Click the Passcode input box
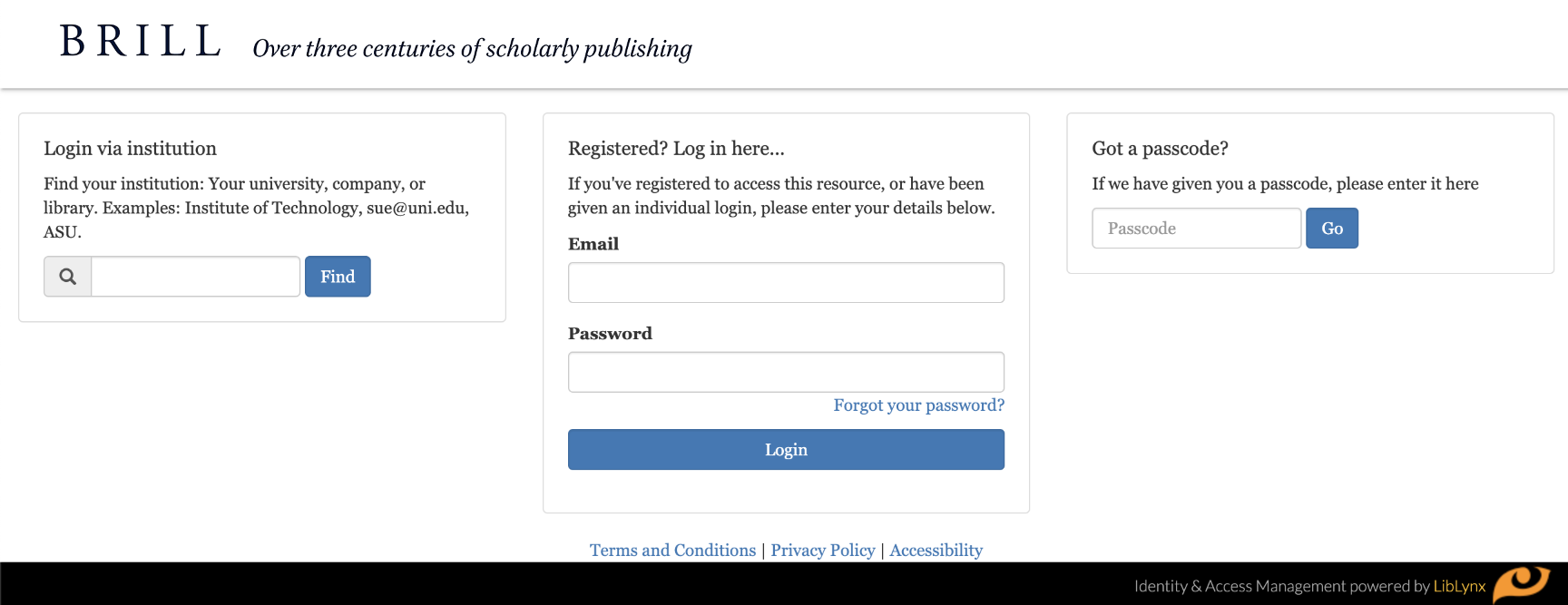Screen dimensions: 1568x605 (x=1195, y=228)
